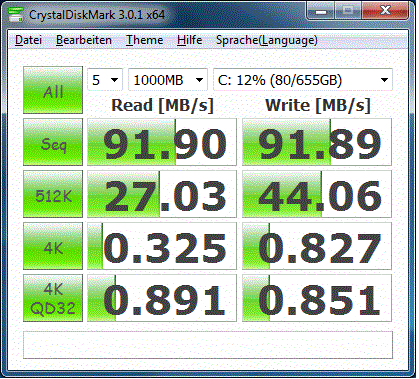419x379 pixels.
Task: Click the Seq read result 91.90
Action: coord(162,142)
